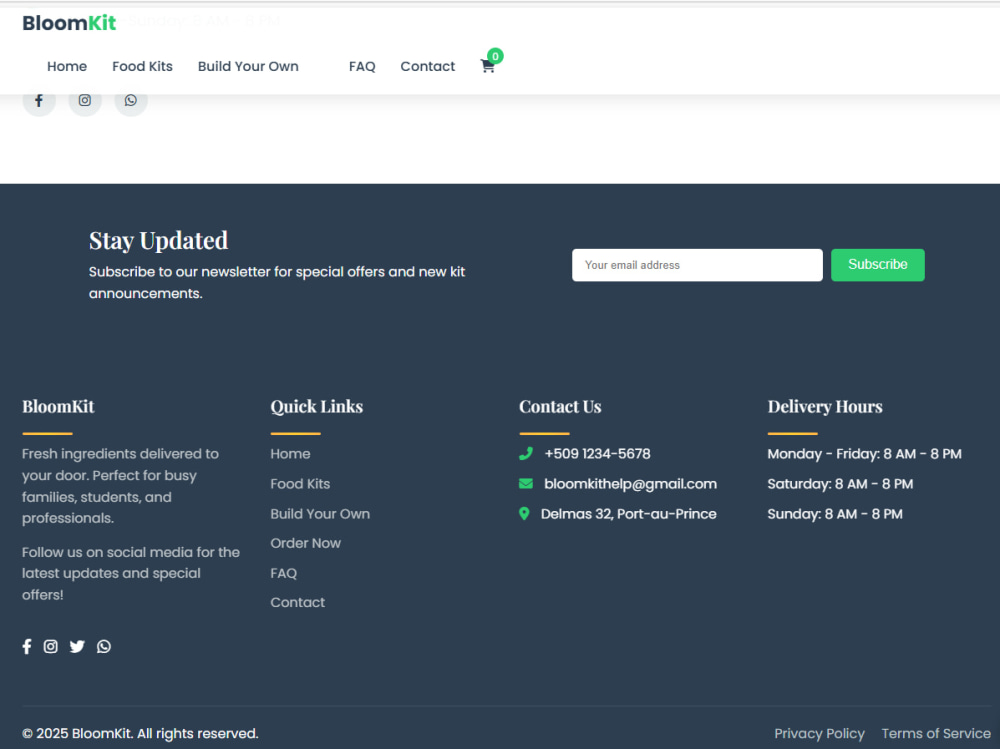1000x749 pixels.
Task: Click address Delmas 32, Port-au-Prince
Action: click(629, 514)
